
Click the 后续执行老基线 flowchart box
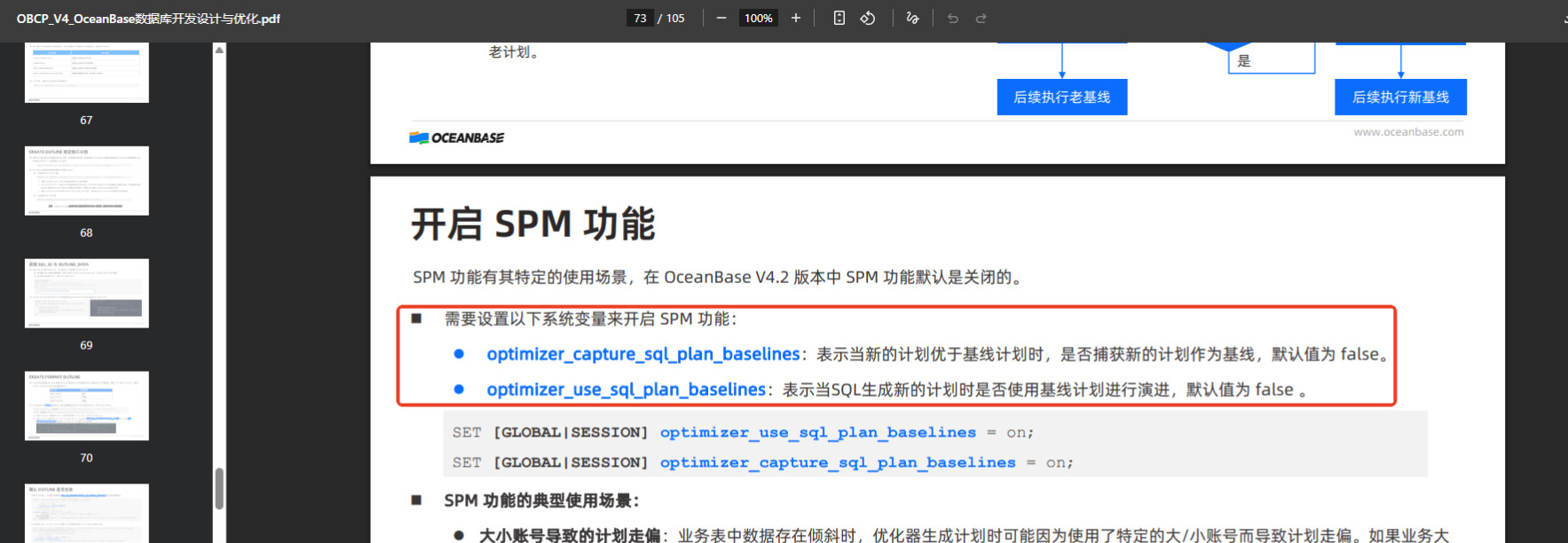[1061, 98]
